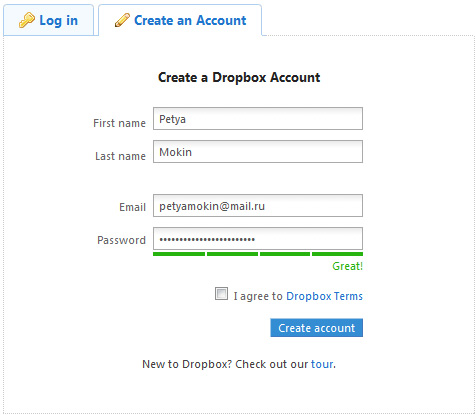Screen dimensions: 476x415
Task: Click the green Great! strength label
Action: (347, 266)
